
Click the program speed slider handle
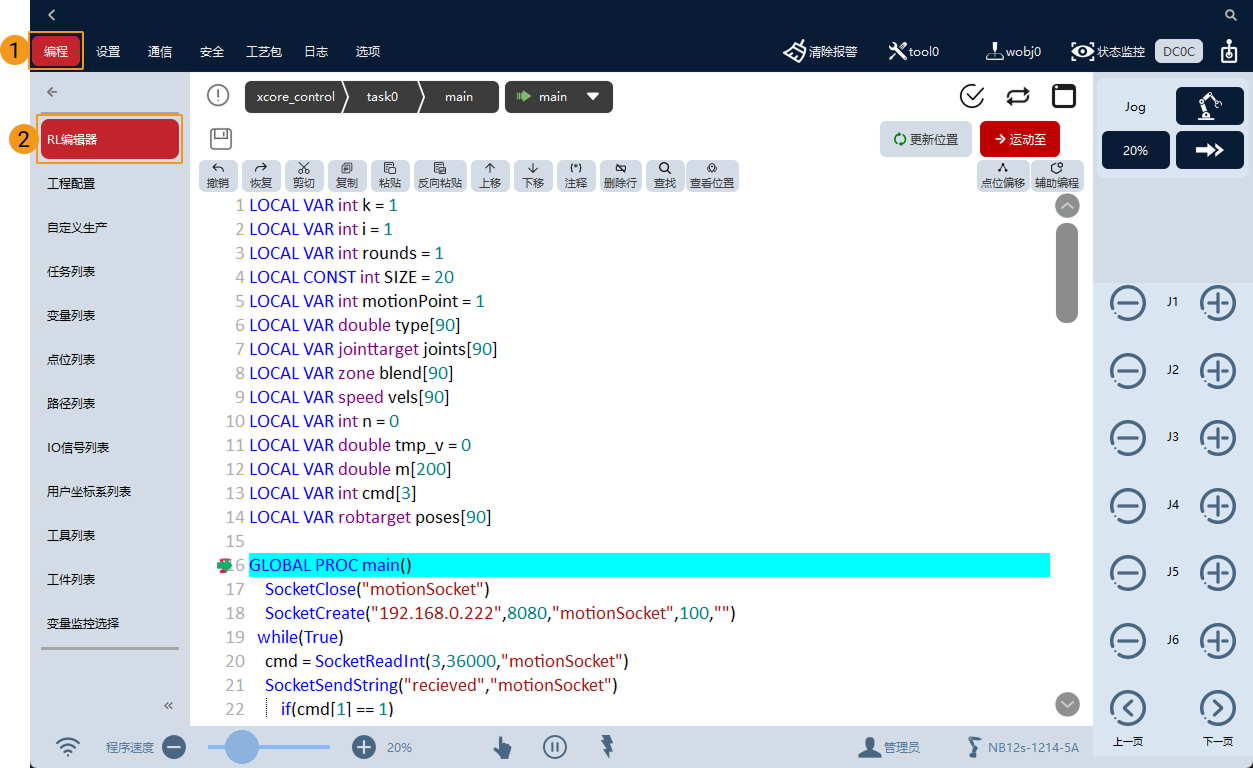(242, 746)
